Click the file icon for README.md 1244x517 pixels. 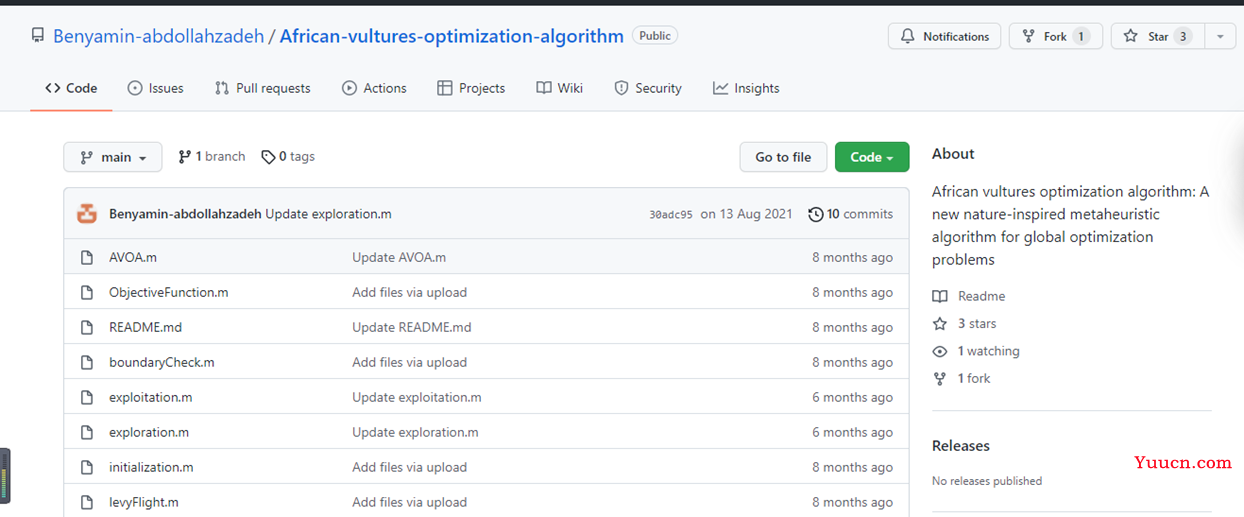87,328
